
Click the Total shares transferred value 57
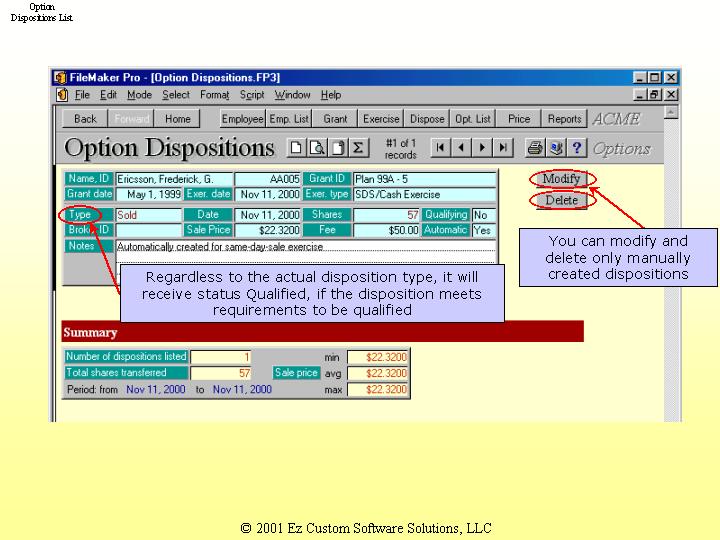click(x=220, y=373)
